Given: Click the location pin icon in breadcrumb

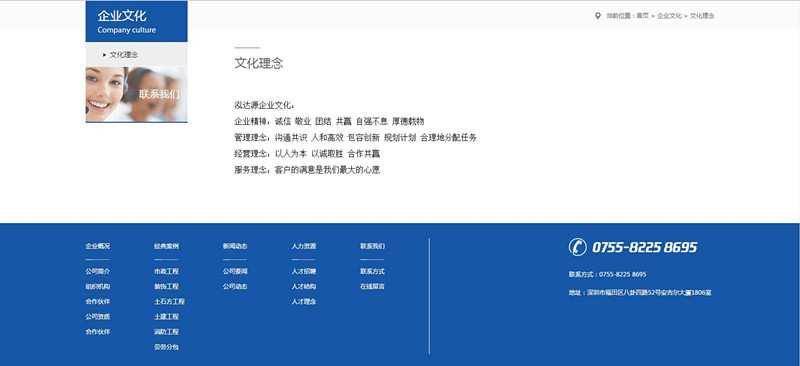Looking at the screenshot, I should pyautogui.click(x=597, y=16).
